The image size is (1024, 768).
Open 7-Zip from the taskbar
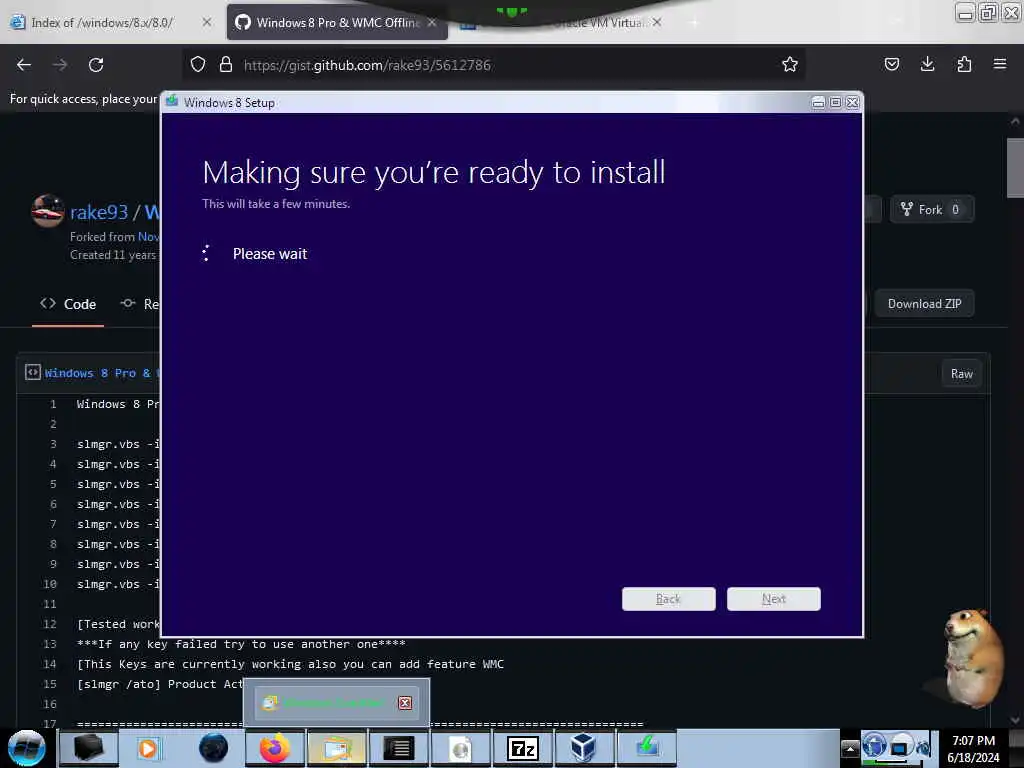522,748
